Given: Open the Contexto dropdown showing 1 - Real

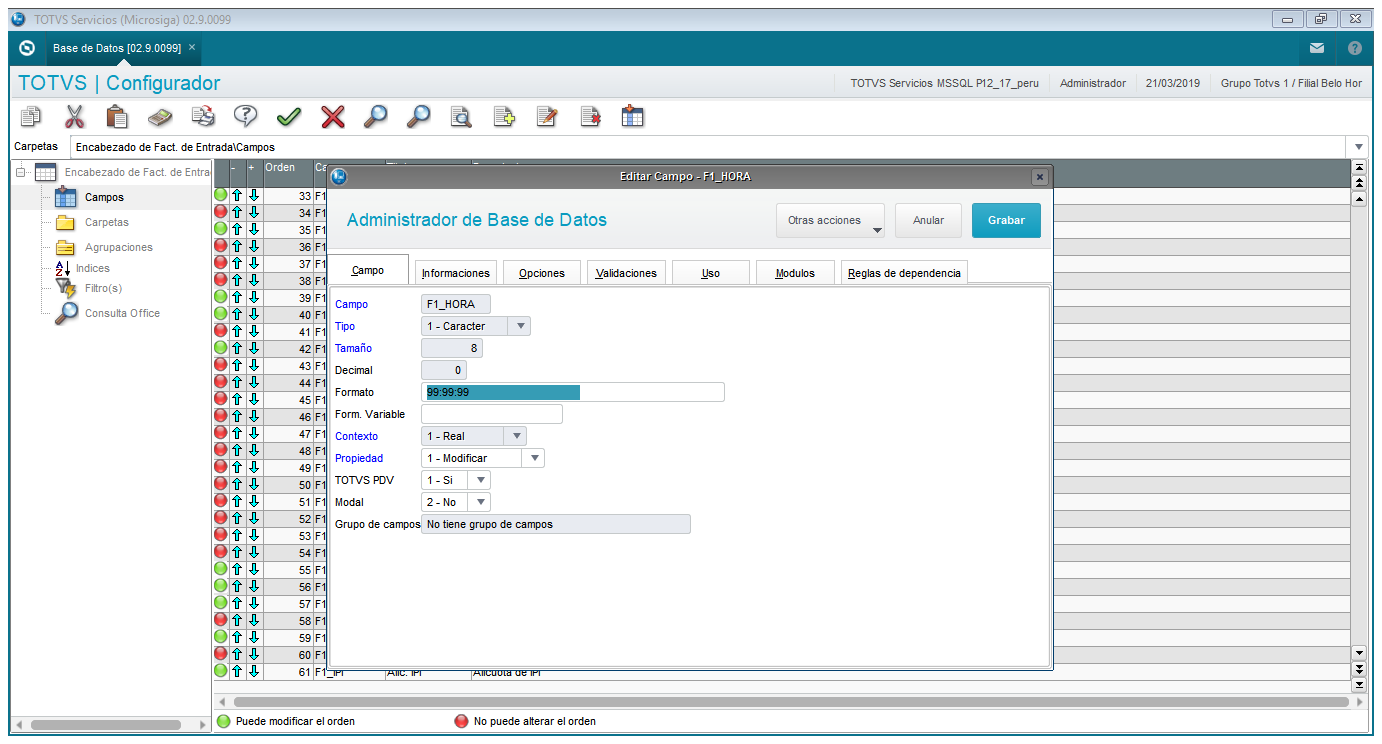Looking at the screenshot, I should (515, 436).
